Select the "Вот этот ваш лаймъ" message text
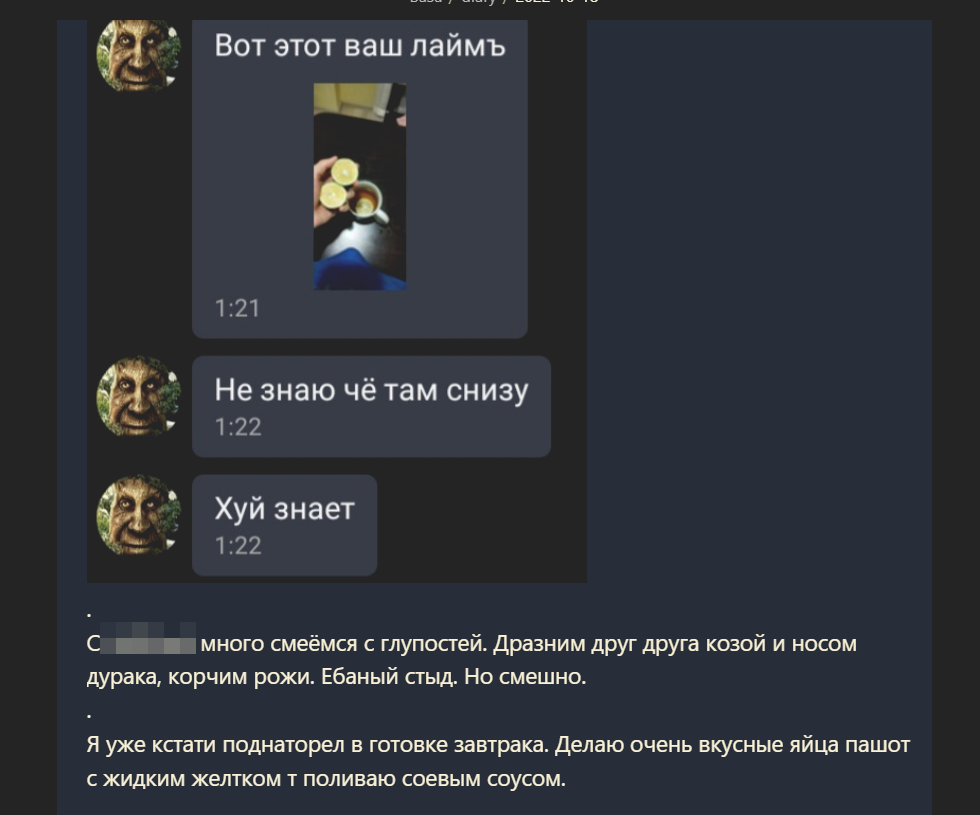 coord(360,46)
